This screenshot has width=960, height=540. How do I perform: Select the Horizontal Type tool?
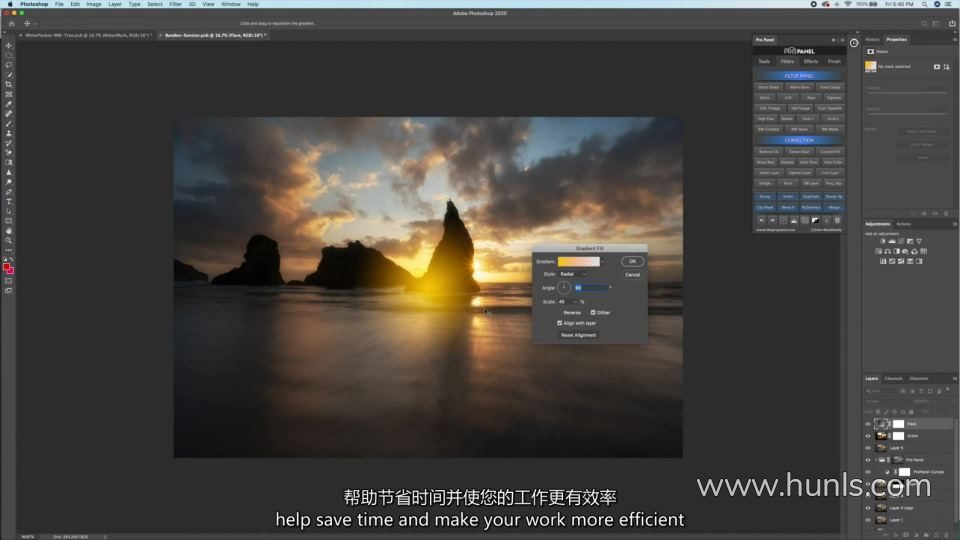pos(9,201)
